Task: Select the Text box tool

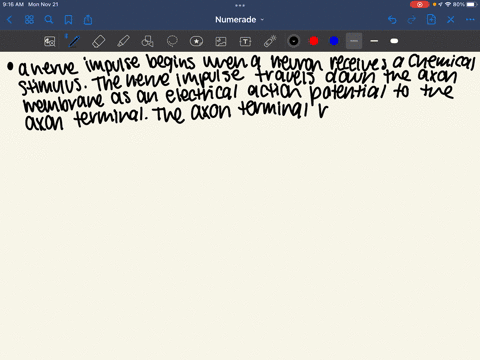Action: [x=245, y=41]
